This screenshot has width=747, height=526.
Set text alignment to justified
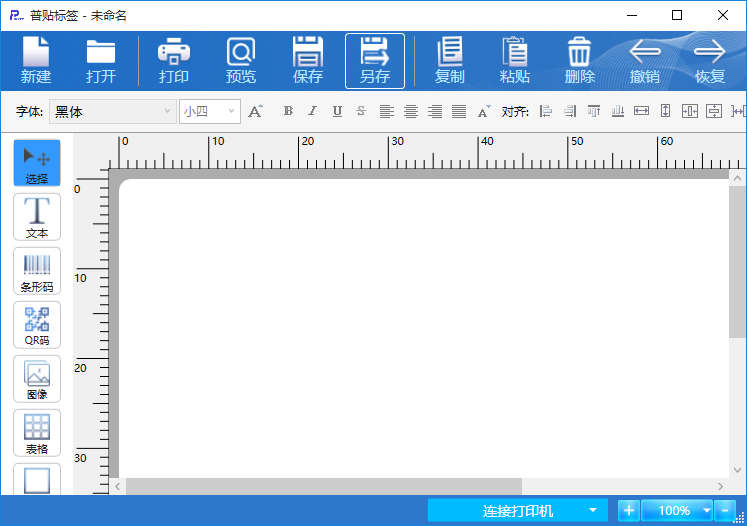(459, 111)
